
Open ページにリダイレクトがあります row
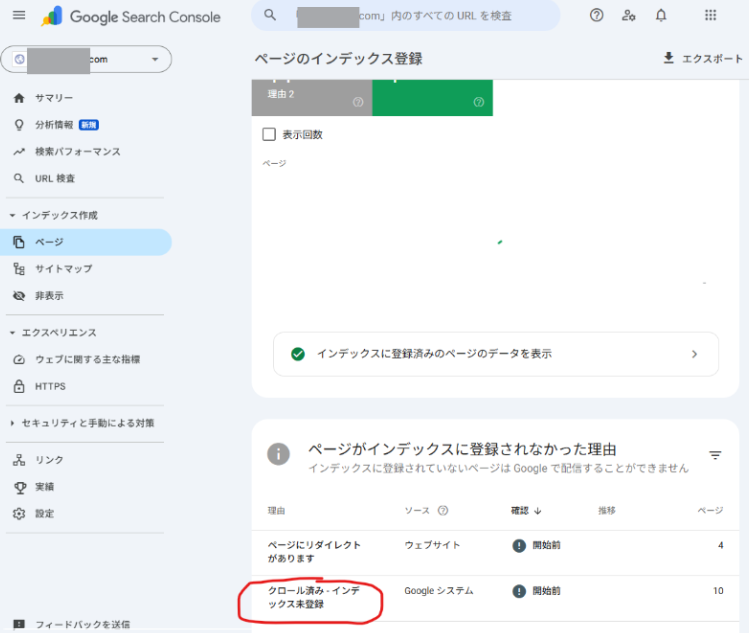click(495, 552)
